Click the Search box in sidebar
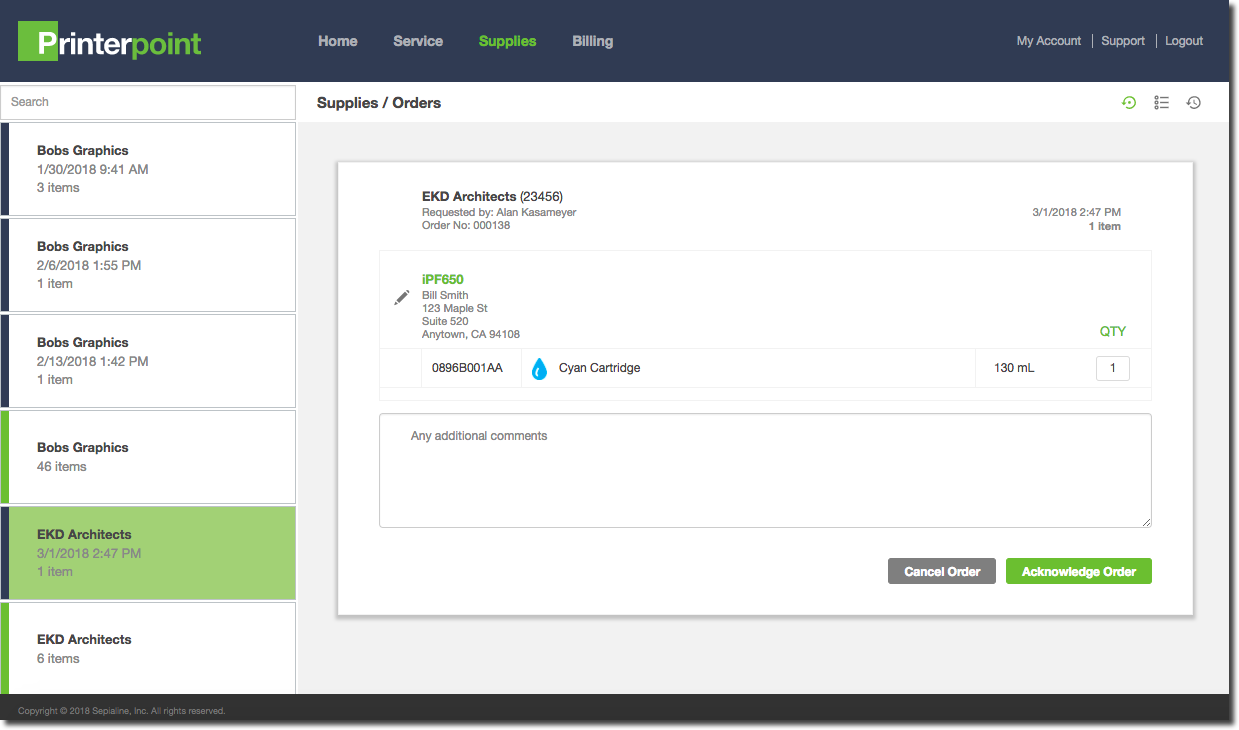Viewport: 1239px width, 730px height. [x=148, y=102]
